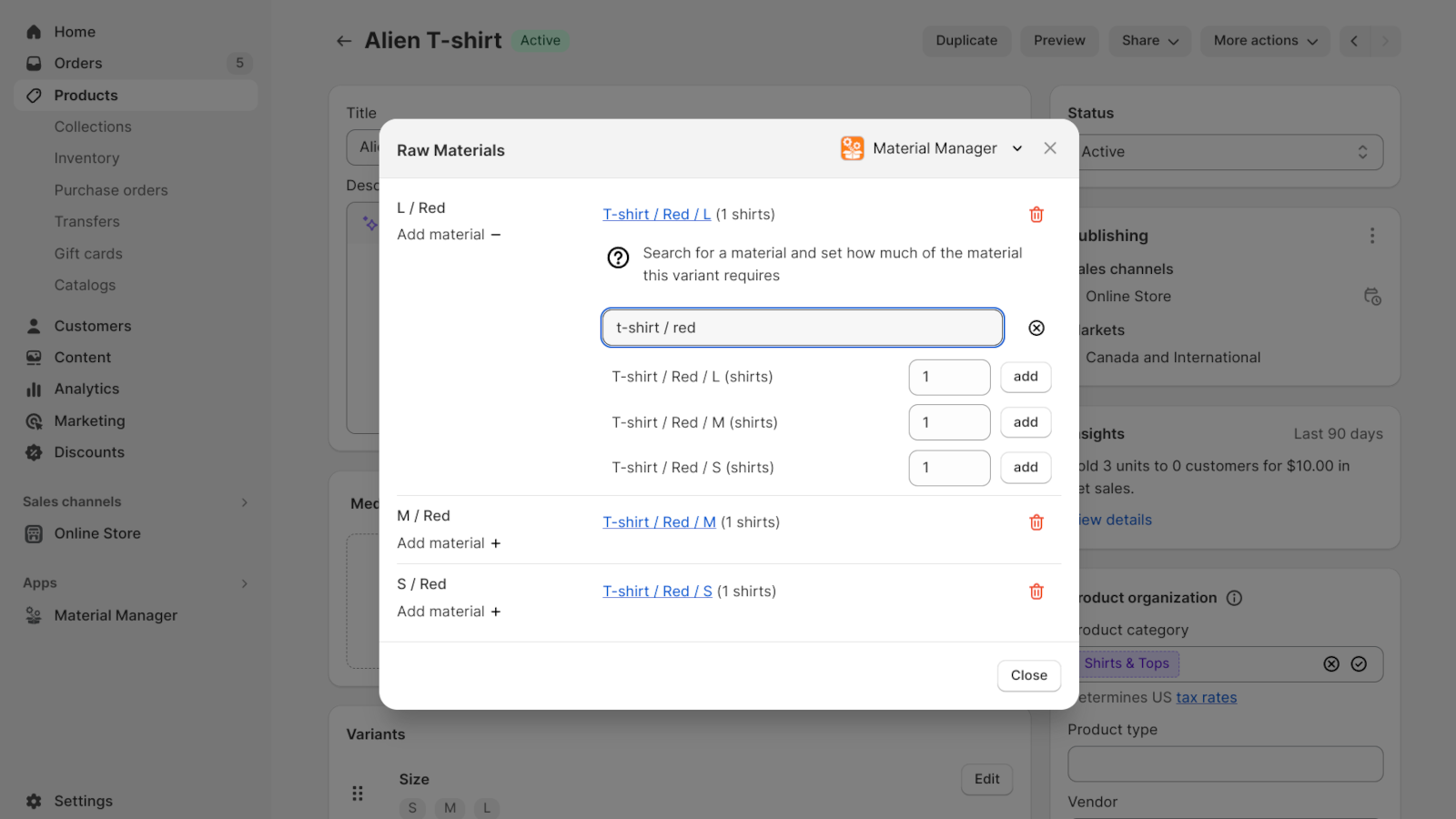Delete the S / Red material with trash icon
Viewport: 1456px width, 819px height.
[1036, 591]
